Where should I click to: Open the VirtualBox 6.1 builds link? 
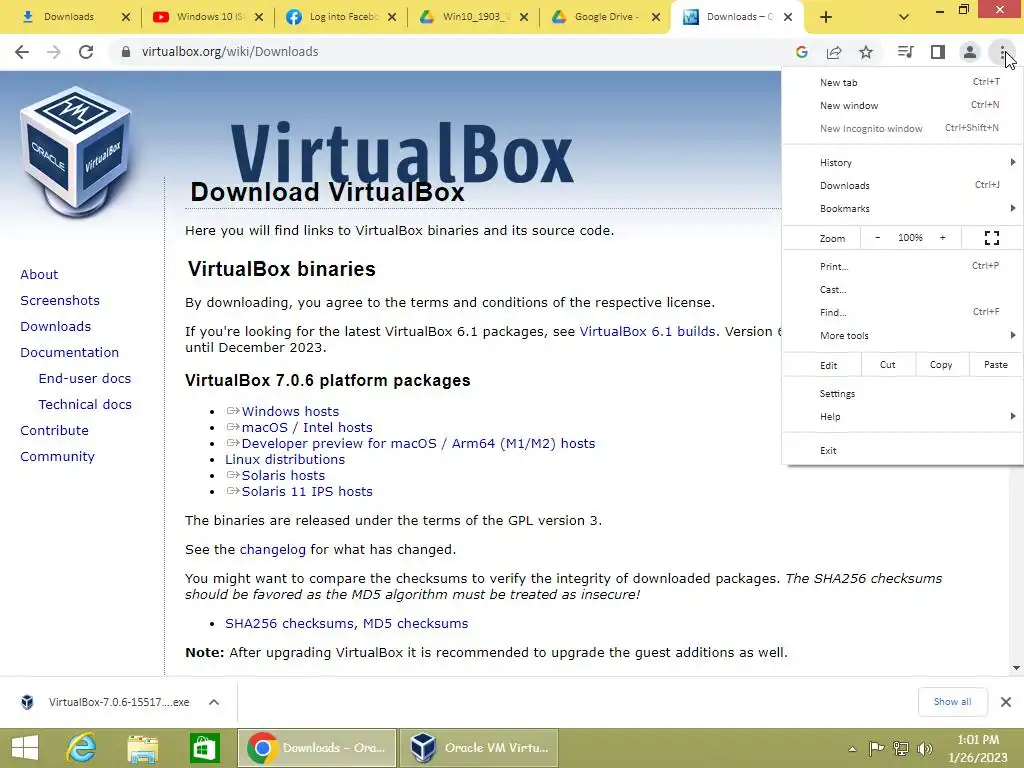[x=647, y=331]
